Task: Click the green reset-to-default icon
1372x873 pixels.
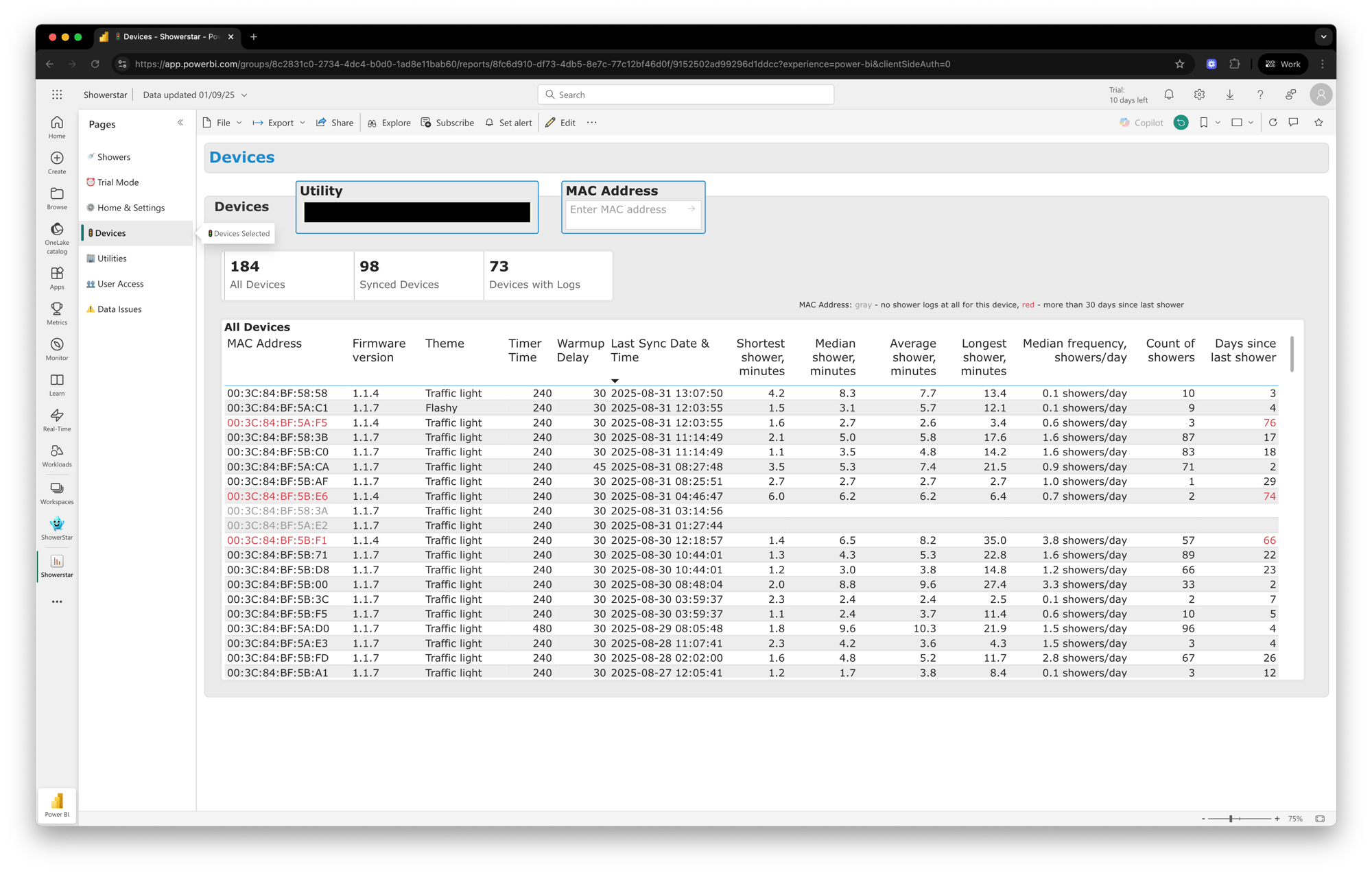Action: click(x=1181, y=123)
